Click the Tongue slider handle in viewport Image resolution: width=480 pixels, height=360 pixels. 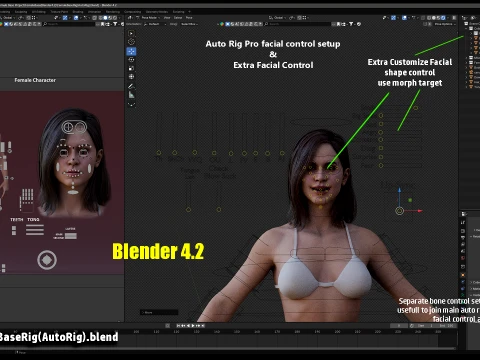(188, 210)
